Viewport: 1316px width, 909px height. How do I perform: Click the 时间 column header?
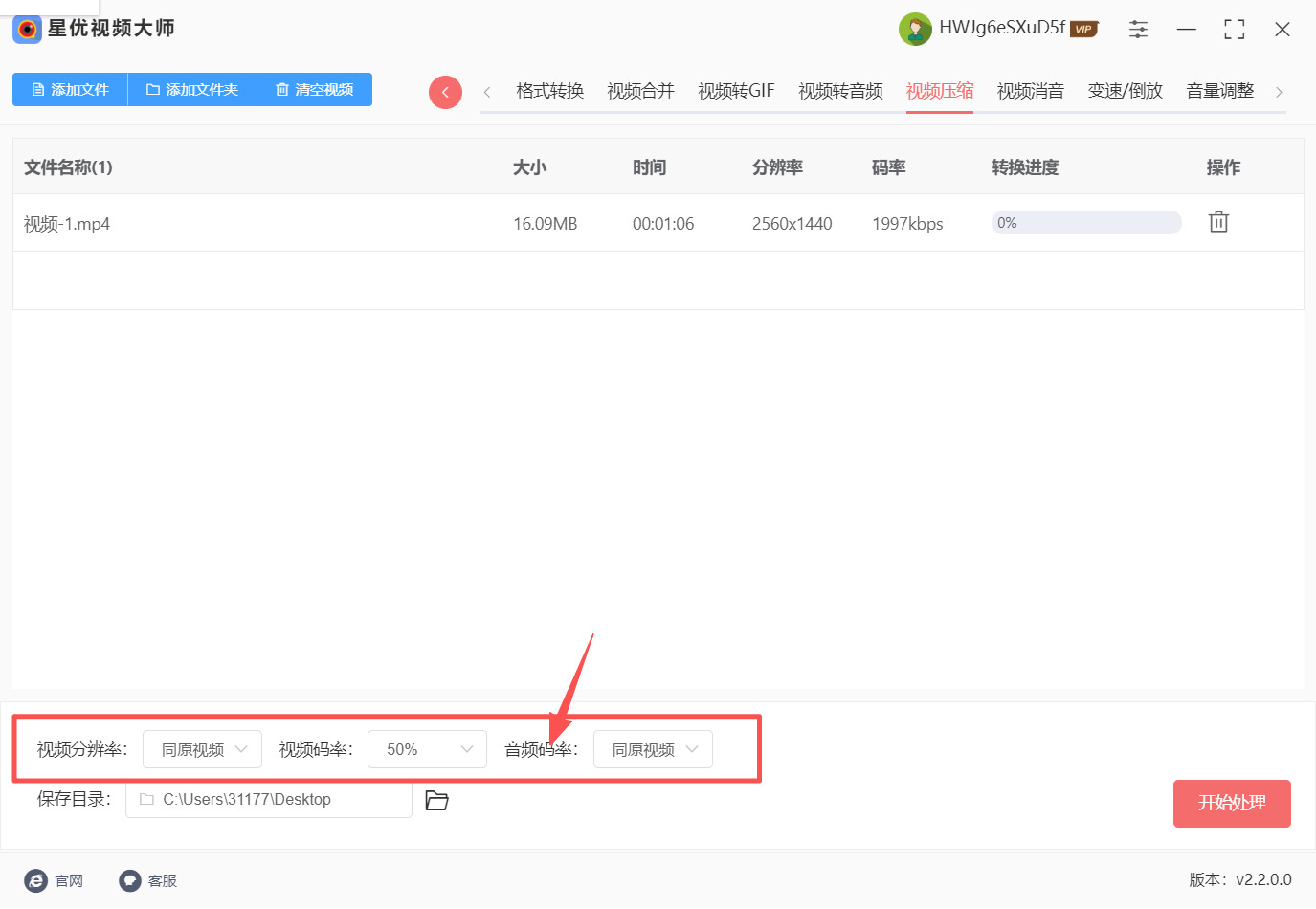coord(649,167)
